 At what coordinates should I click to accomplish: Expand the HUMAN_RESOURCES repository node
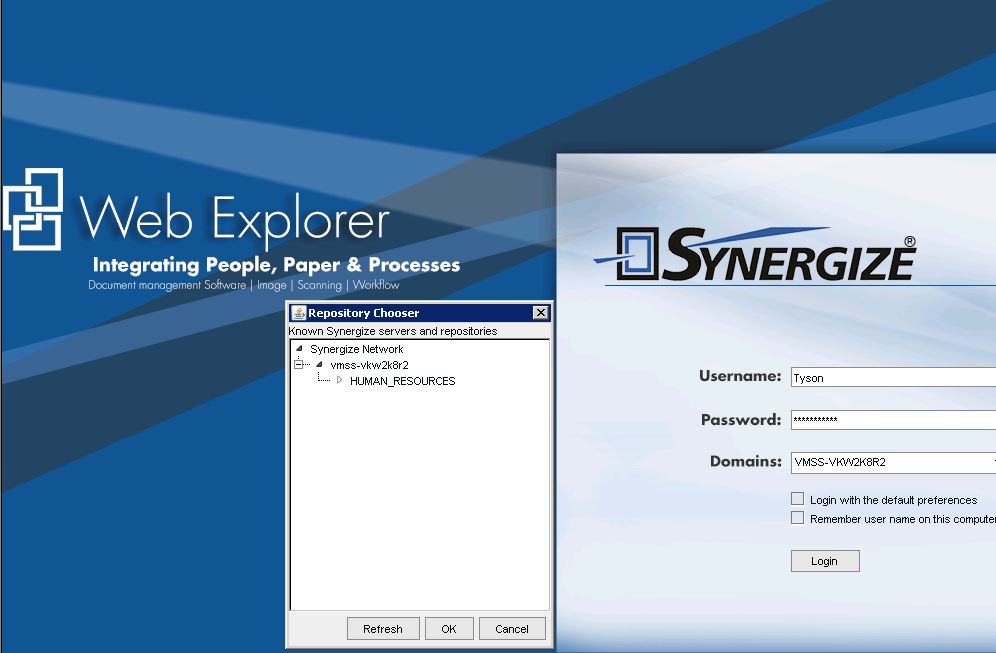[x=339, y=380]
